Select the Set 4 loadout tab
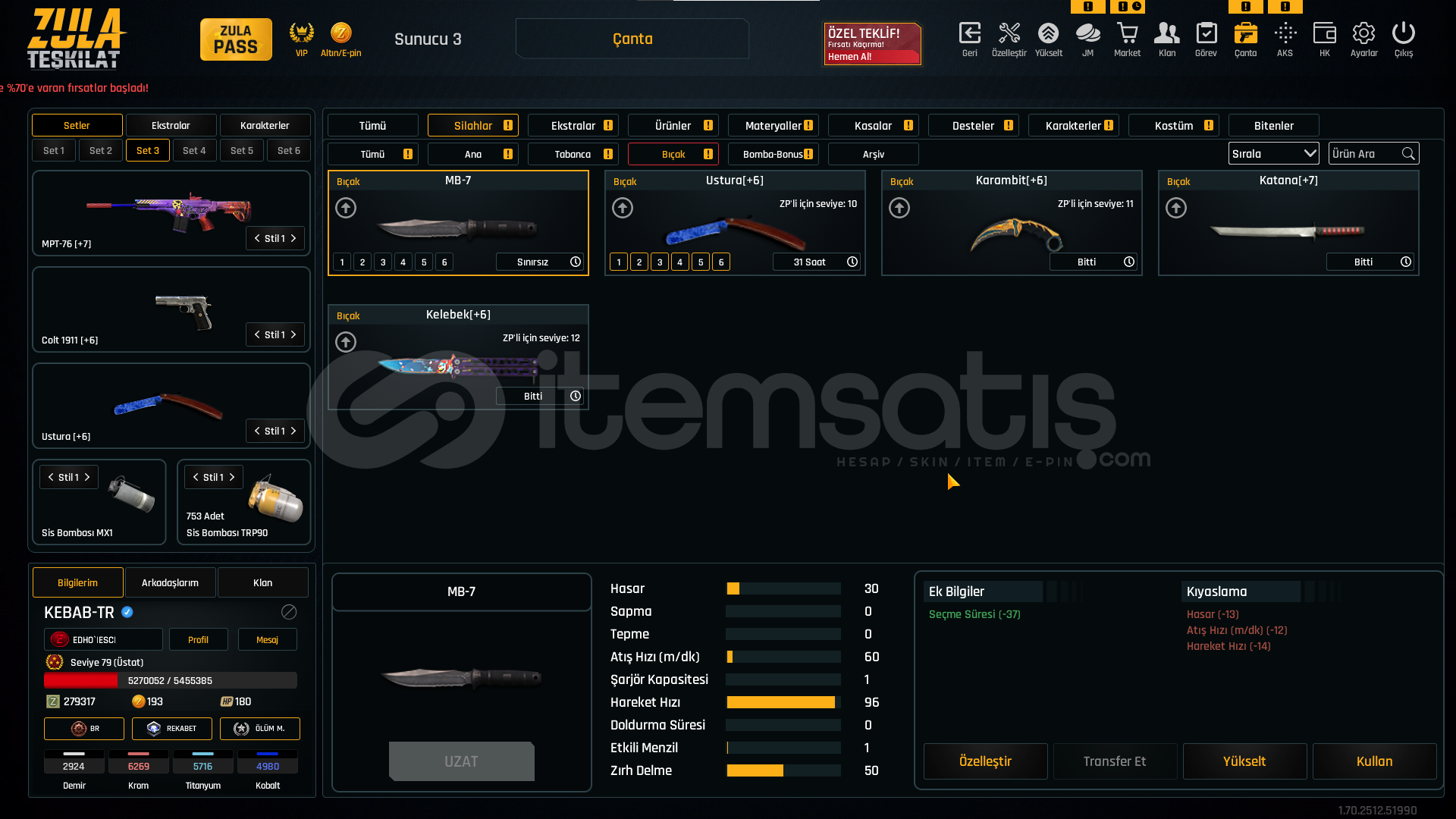This screenshot has height=819, width=1456. click(194, 150)
